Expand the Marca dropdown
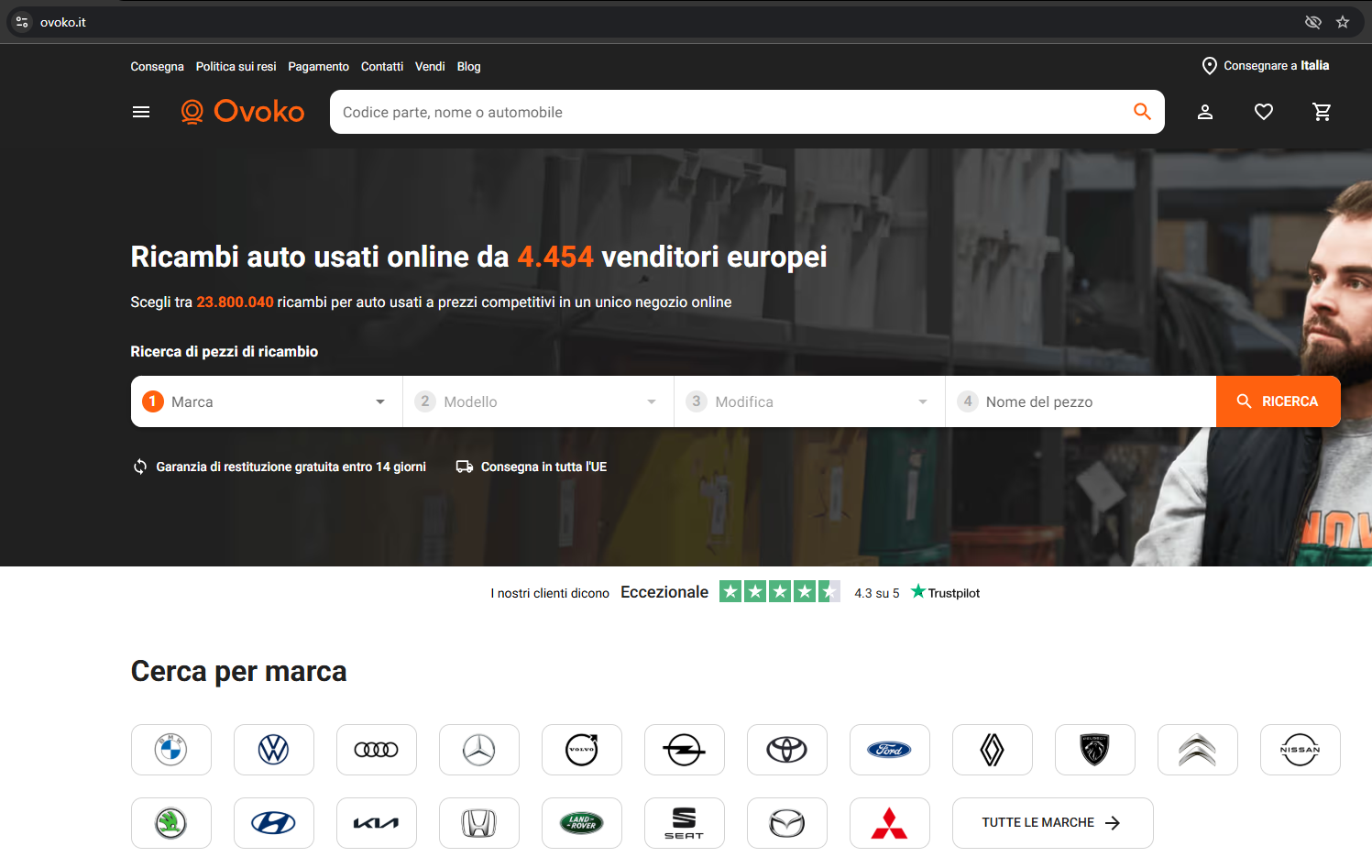 (267, 401)
